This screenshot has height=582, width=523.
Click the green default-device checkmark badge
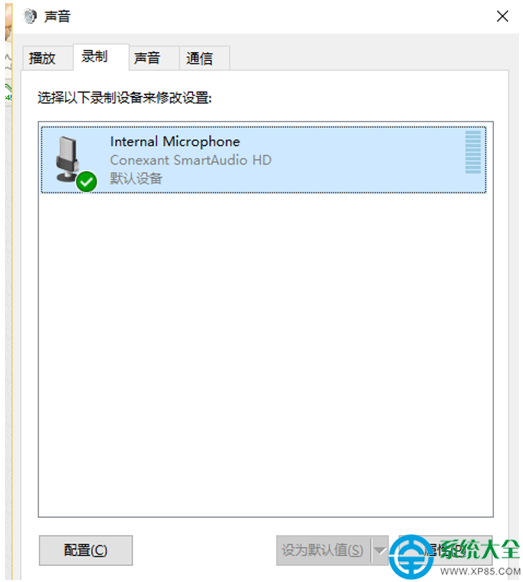[x=86, y=182]
